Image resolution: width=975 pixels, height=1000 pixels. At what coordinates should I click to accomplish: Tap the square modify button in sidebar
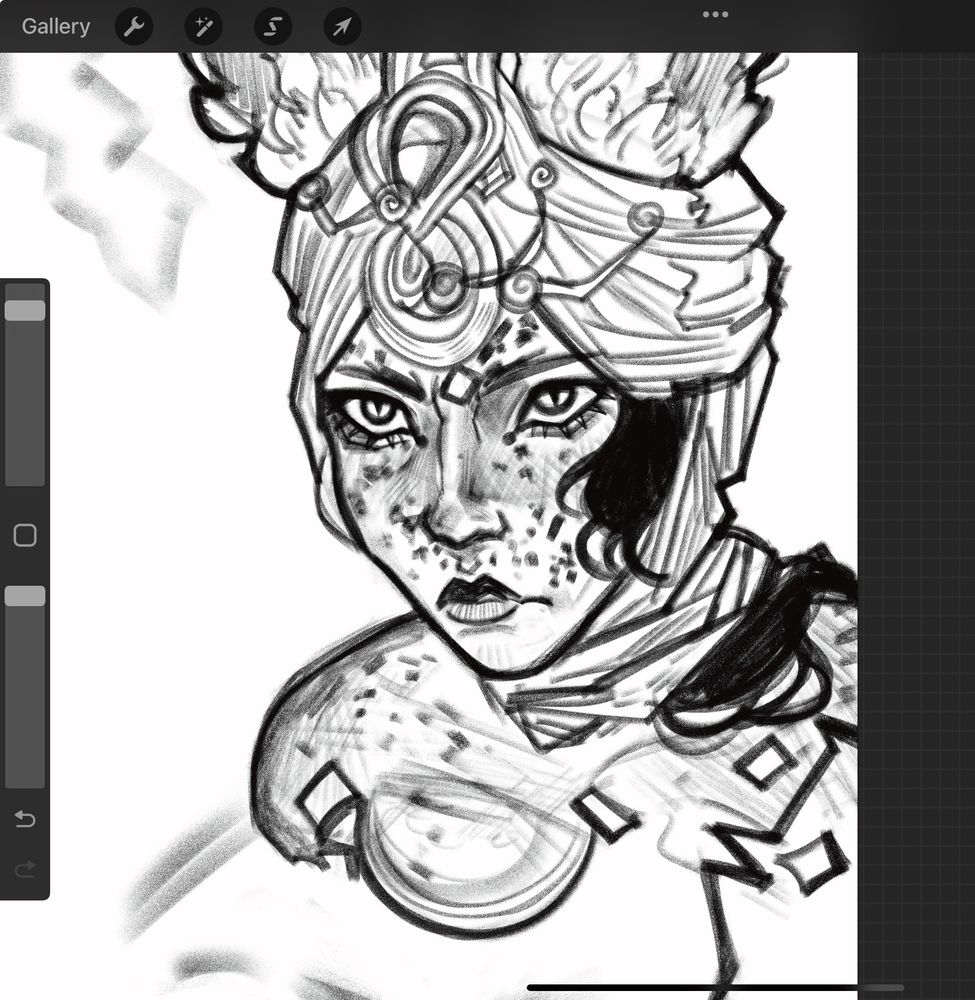point(25,535)
